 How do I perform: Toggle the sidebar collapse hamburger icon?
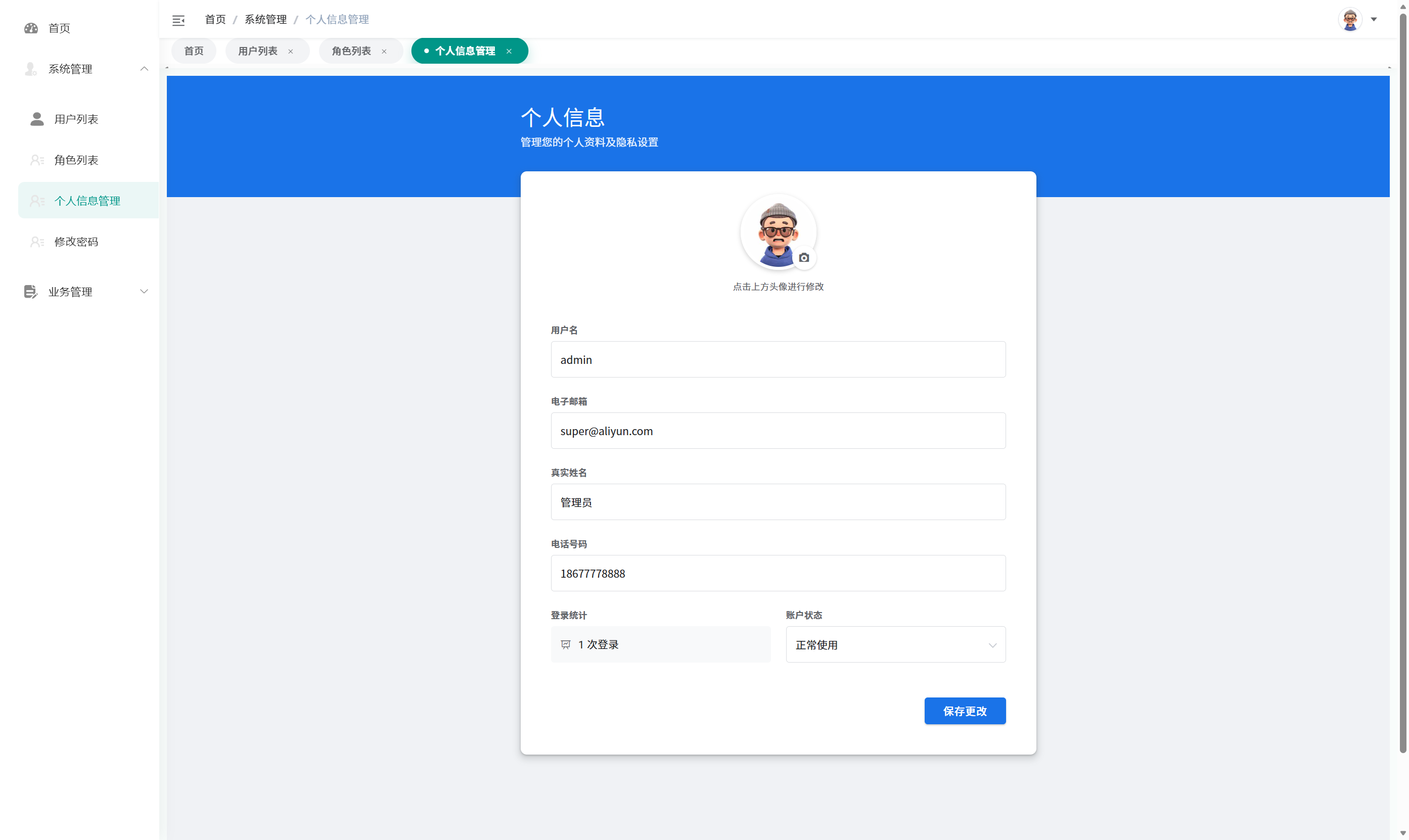coord(178,20)
